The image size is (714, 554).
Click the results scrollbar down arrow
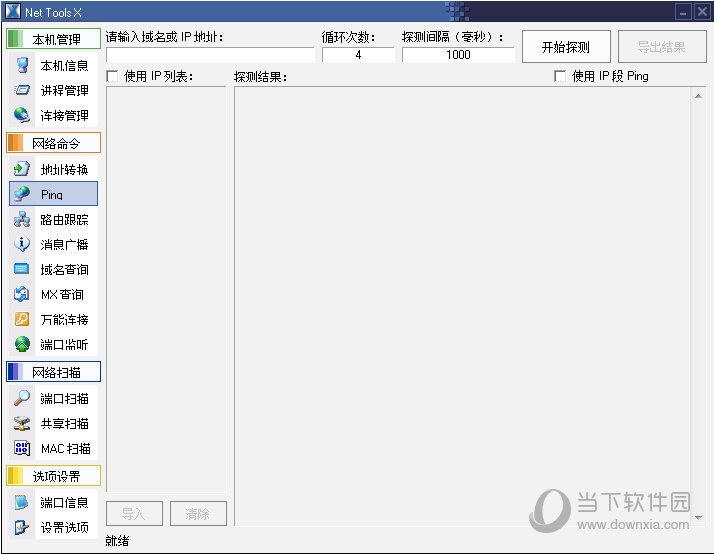click(x=698, y=518)
